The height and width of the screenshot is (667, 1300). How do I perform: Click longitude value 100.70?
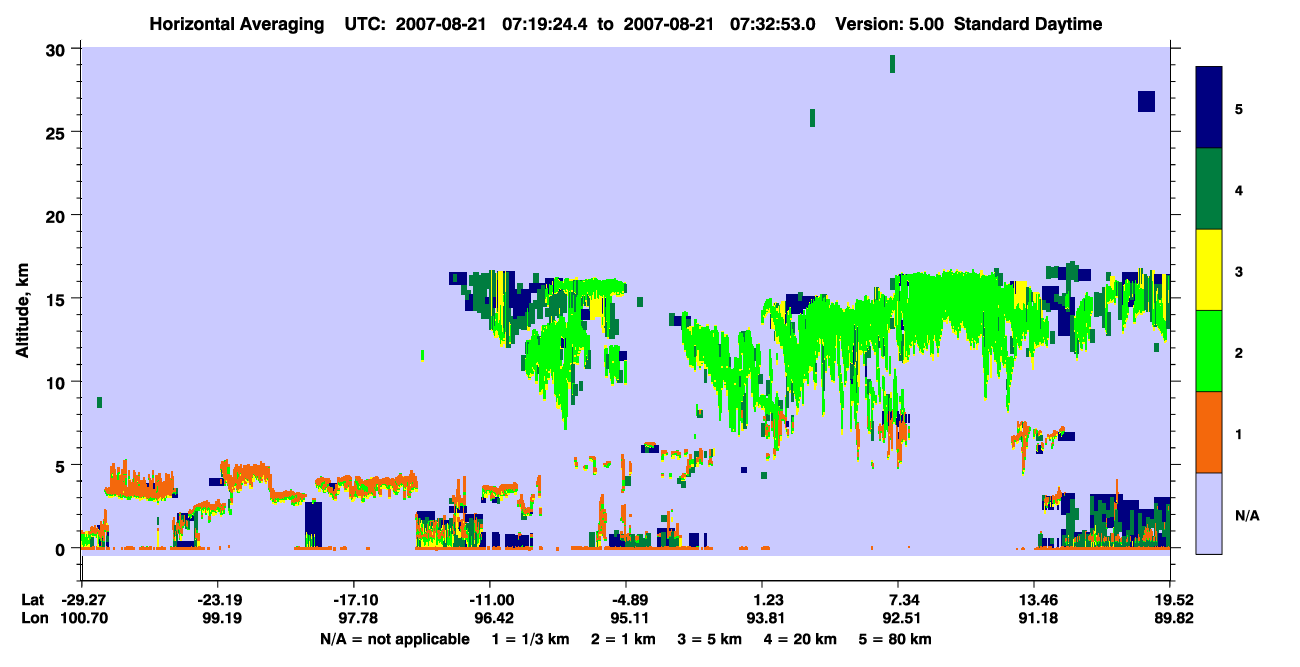click(83, 619)
